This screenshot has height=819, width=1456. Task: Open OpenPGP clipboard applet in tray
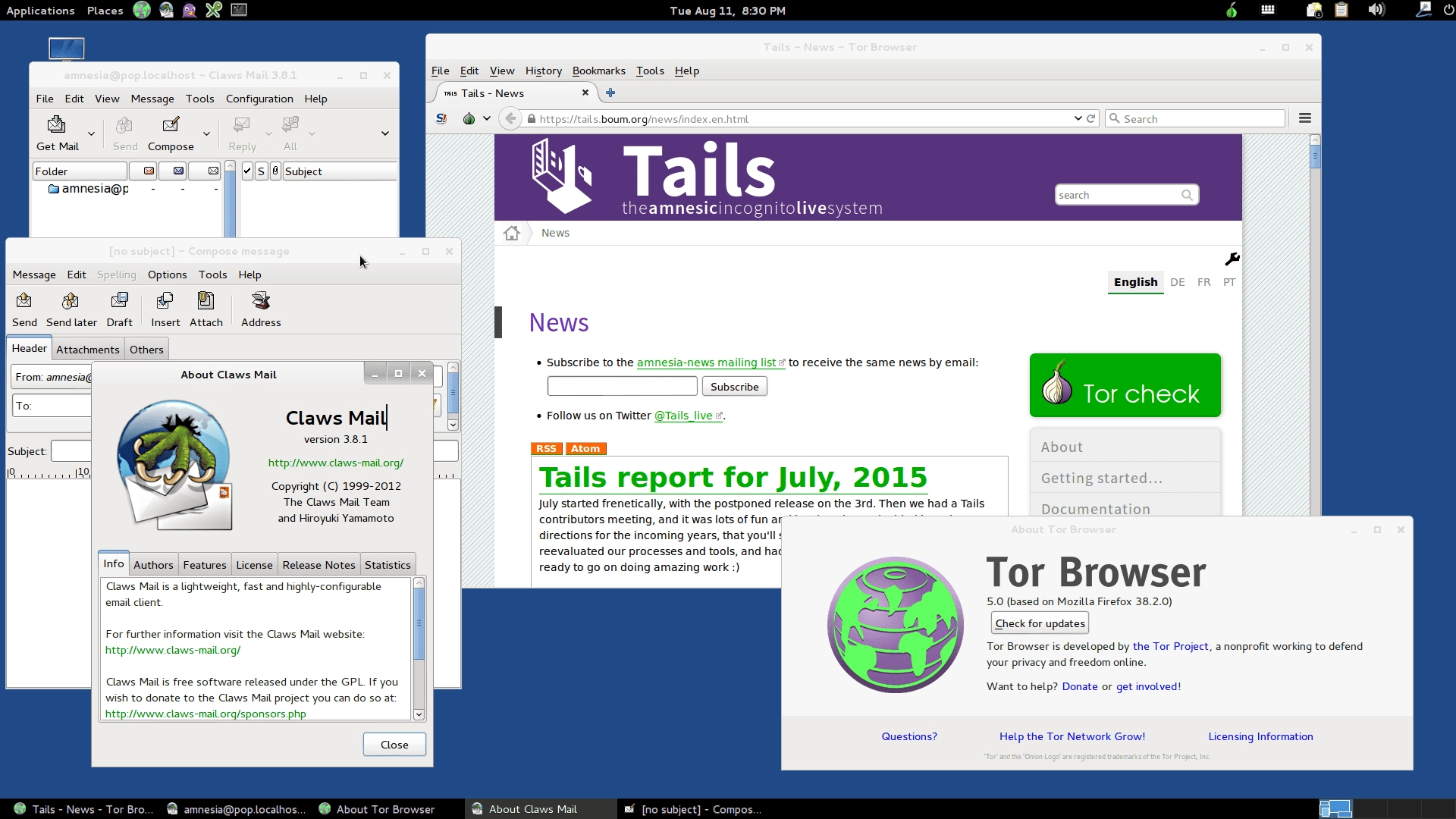[x=1341, y=10]
